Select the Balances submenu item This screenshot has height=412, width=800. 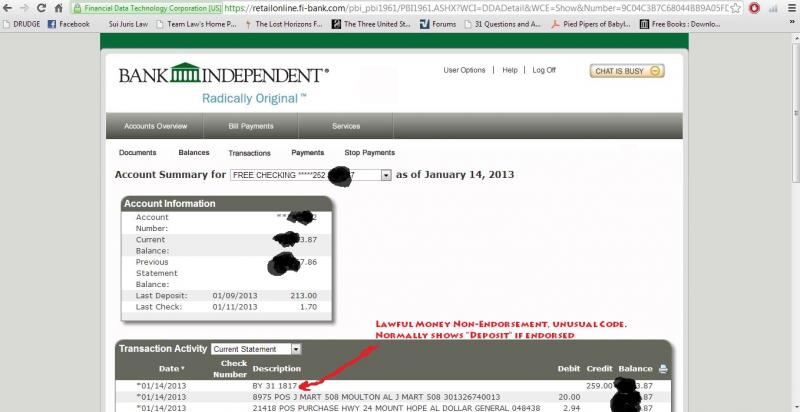[193, 153]
